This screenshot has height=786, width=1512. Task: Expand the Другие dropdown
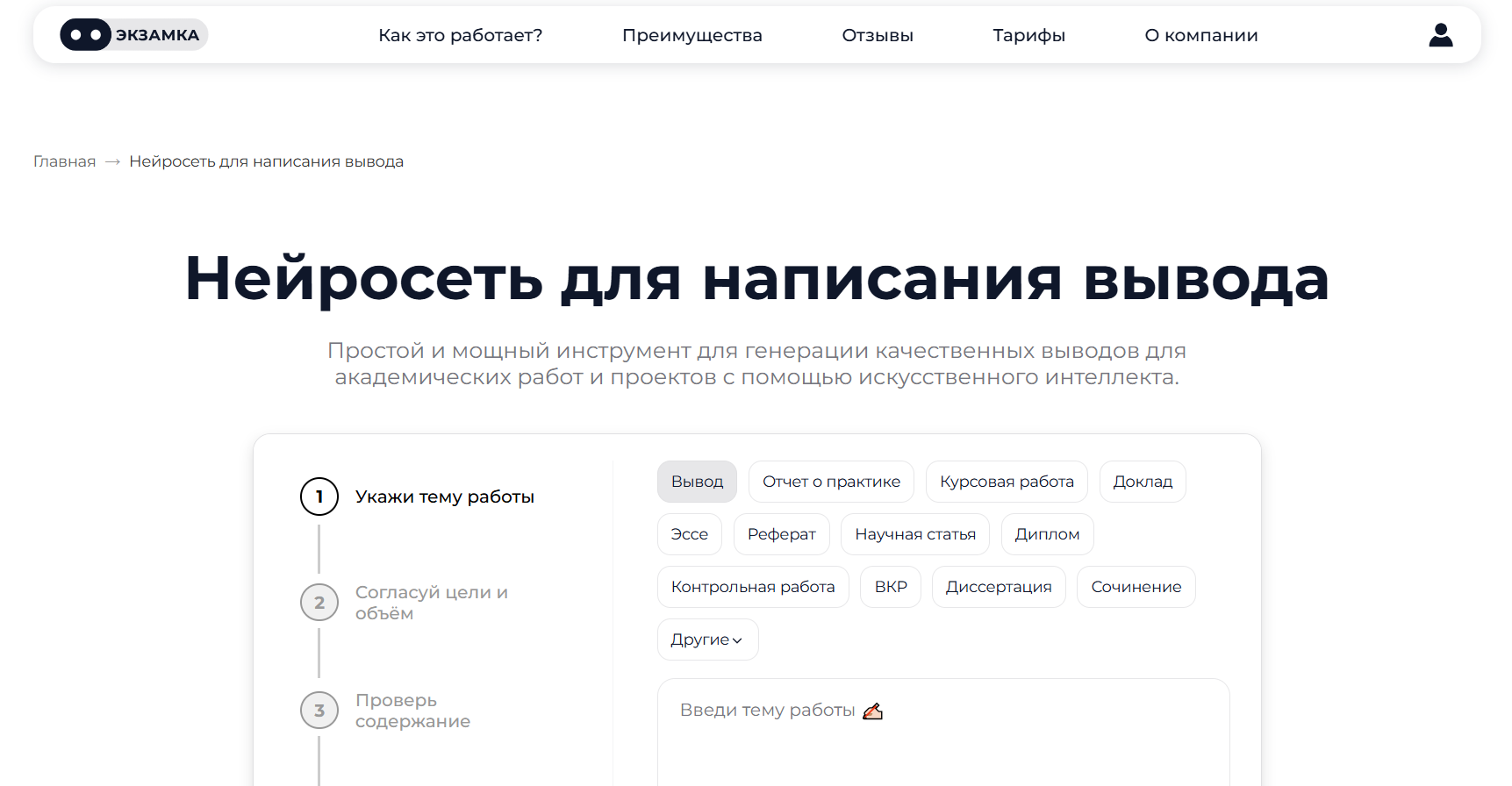pyautogui.click(x=707, y=640)
